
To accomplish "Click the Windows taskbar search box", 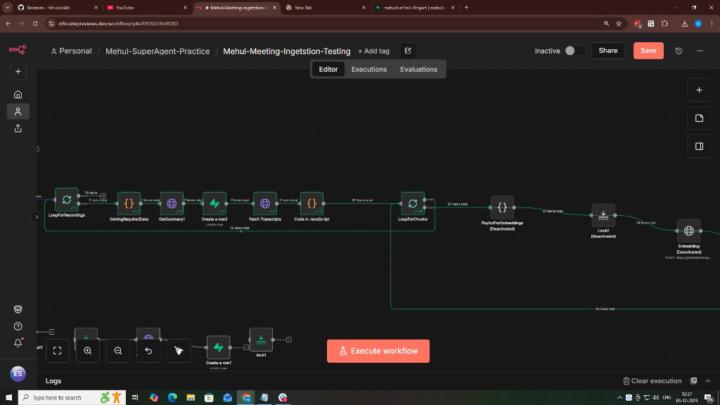I will (x=60, y=397).
